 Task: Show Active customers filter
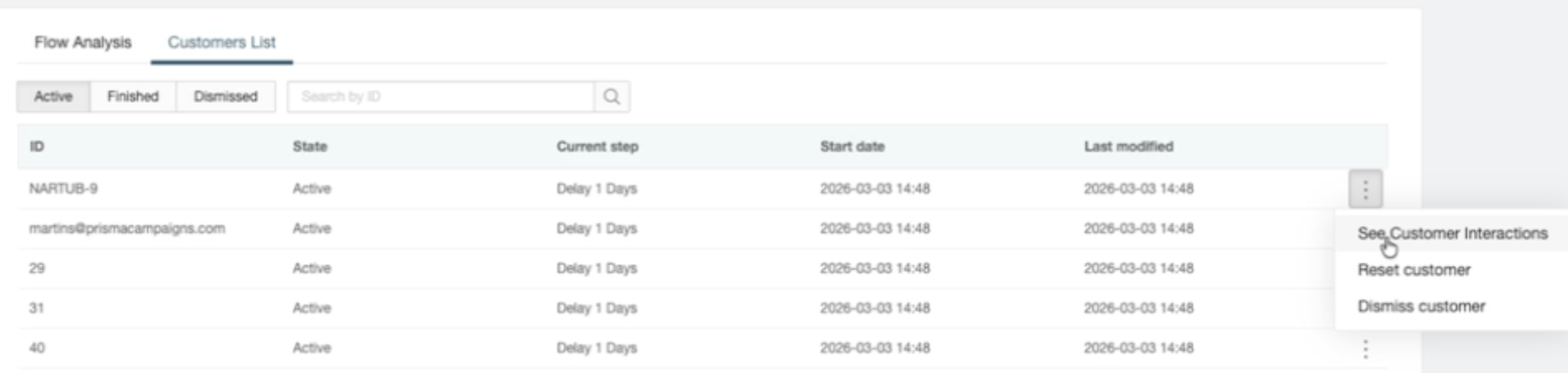pyautogui.click(x=53, y=97)
